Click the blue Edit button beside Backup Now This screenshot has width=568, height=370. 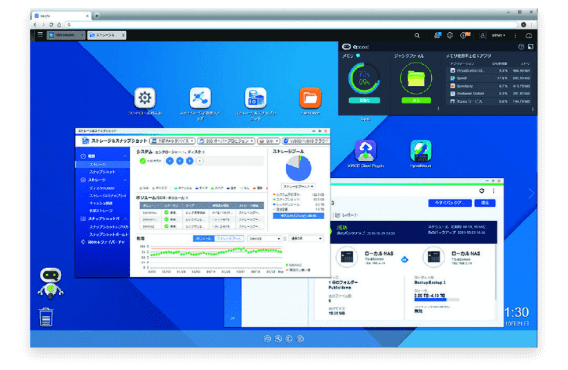pos(485,203)
